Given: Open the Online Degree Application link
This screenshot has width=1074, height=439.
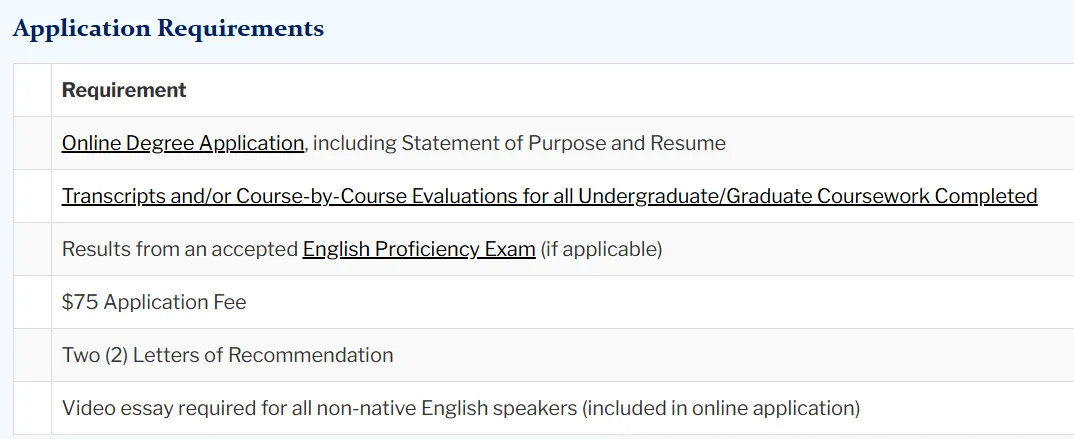Looking at the screenshot, I should click(x=183, y=143).
